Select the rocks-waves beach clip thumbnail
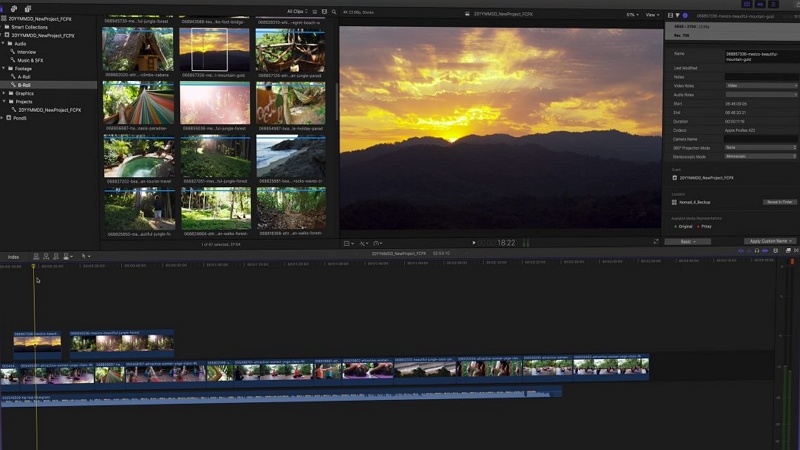800x450 pixels. [x=291, y=157]
